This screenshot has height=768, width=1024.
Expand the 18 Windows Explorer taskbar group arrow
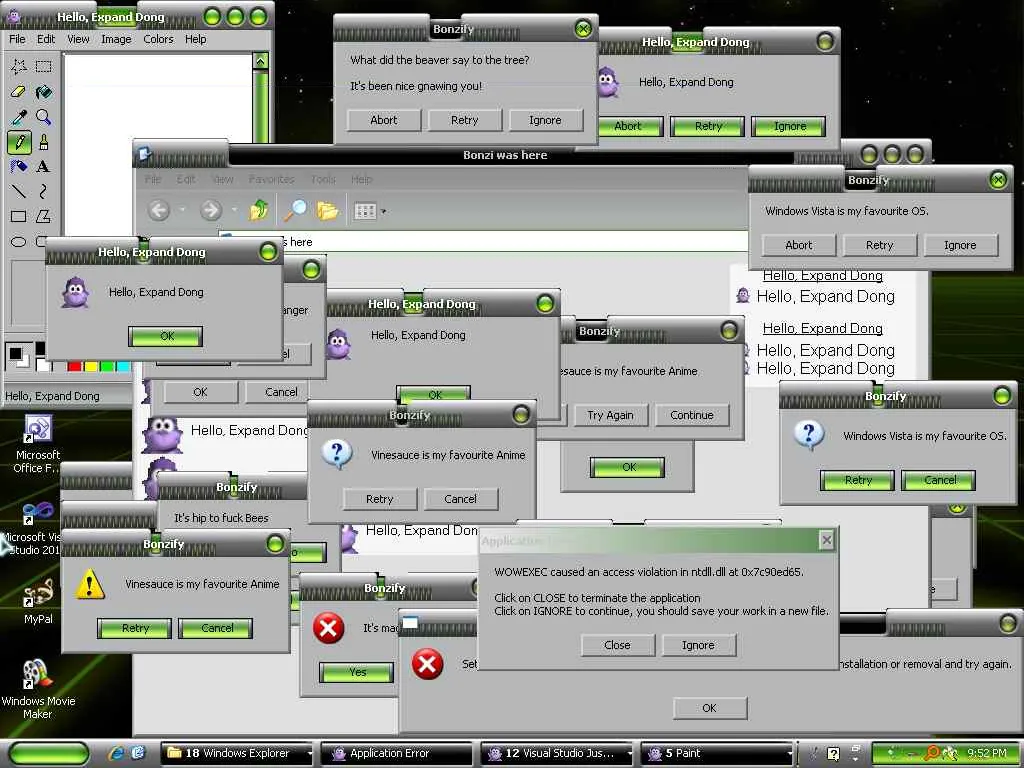(x=310, y=754)
